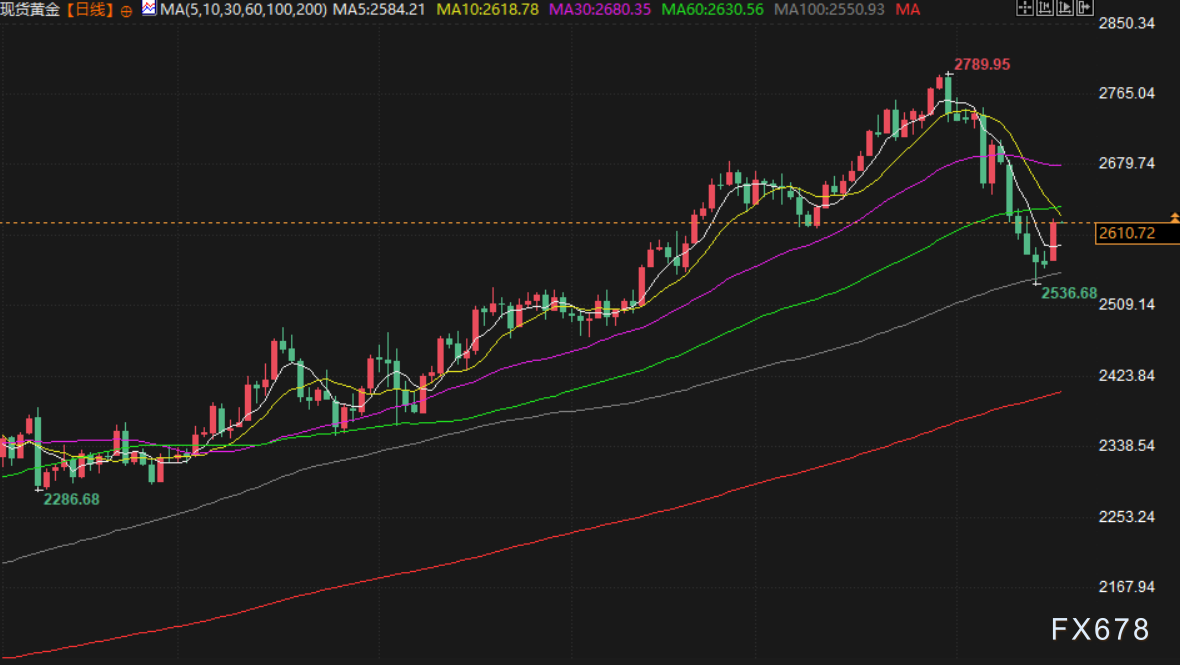
Task: Open the MA indicator chart icon
Action: pyautogui.click(x=148, y=9)
